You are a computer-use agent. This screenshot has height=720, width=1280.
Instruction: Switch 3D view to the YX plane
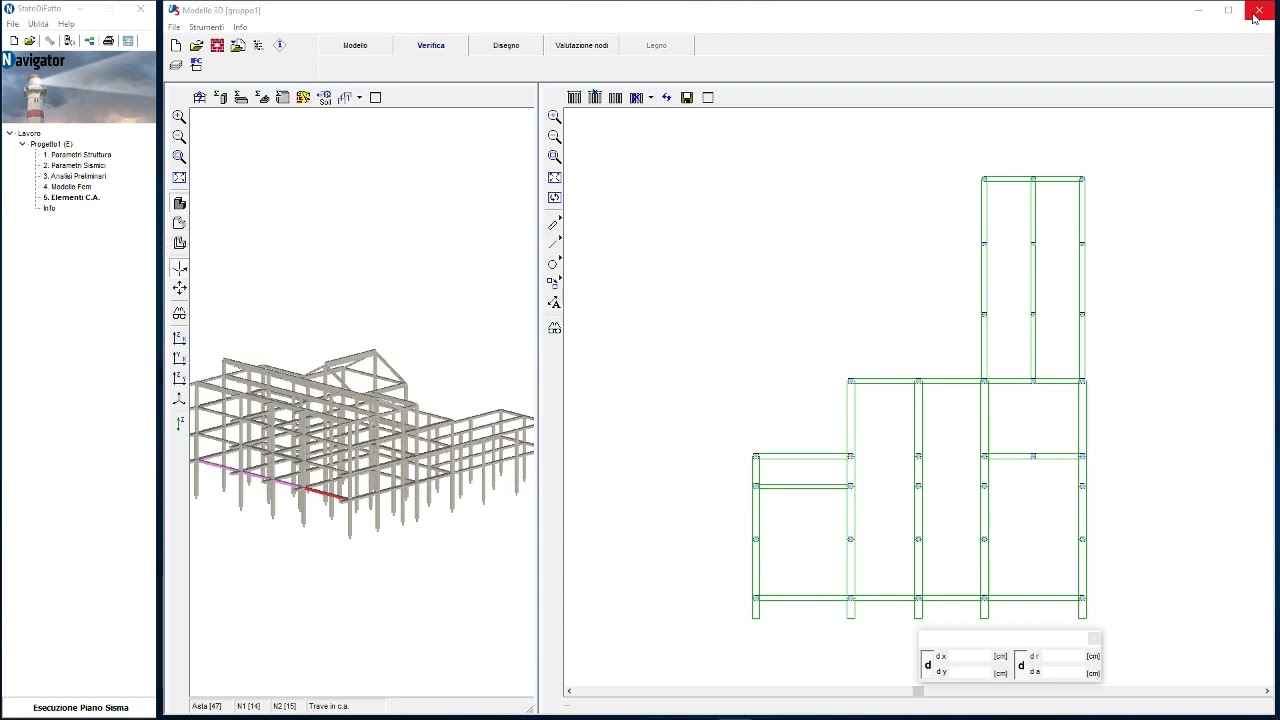click(179, 358)
